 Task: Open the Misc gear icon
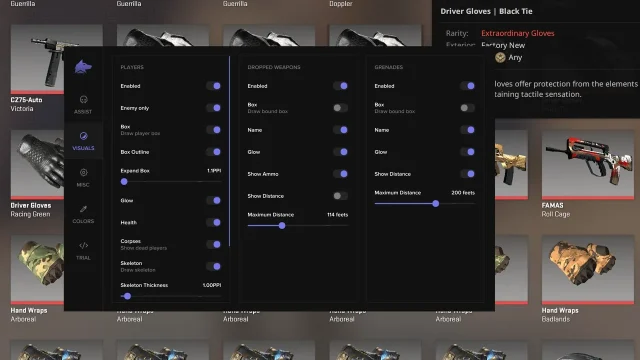[x=83, y=173]
